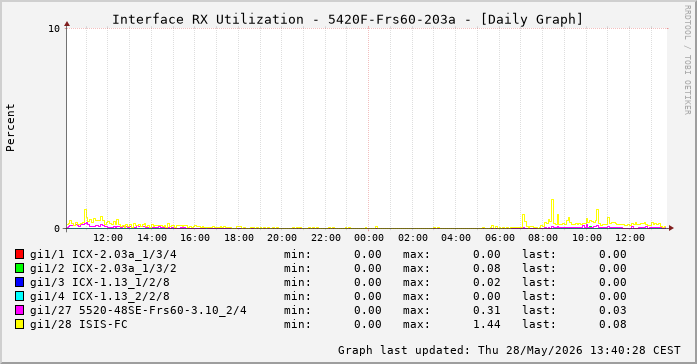Click the 00:00 x-axis time label
Viewport: 697px width, 364px height.
coord(369,238)
